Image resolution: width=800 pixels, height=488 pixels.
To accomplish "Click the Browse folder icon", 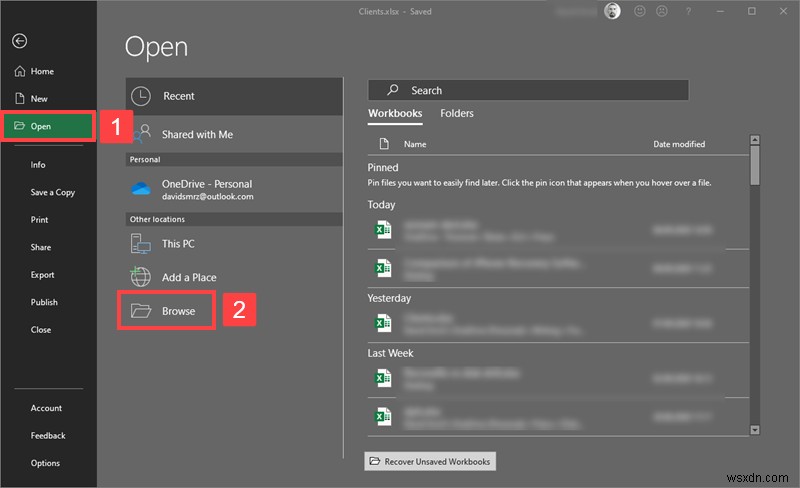I will (142, 311).
